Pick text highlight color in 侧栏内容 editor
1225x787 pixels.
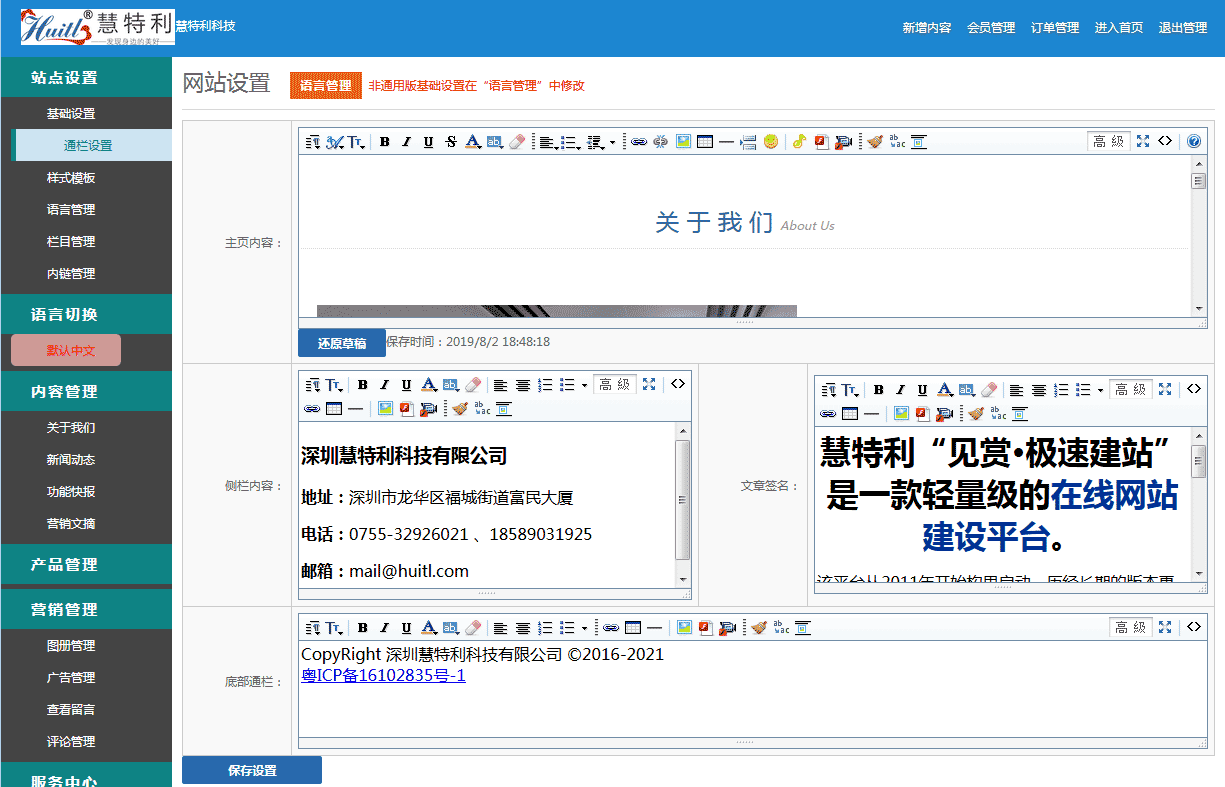tap(450, 385)
